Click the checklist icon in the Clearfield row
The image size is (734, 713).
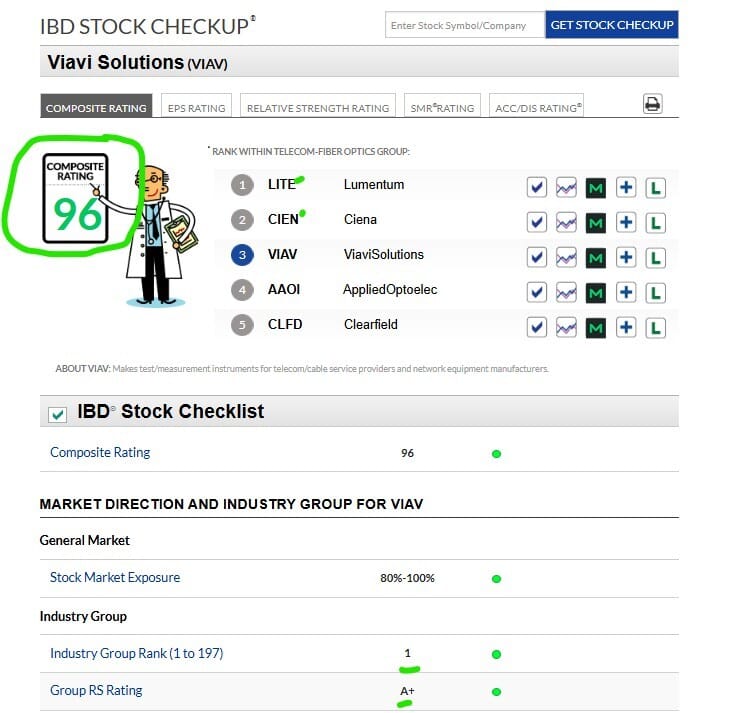[x=536, y=328]
